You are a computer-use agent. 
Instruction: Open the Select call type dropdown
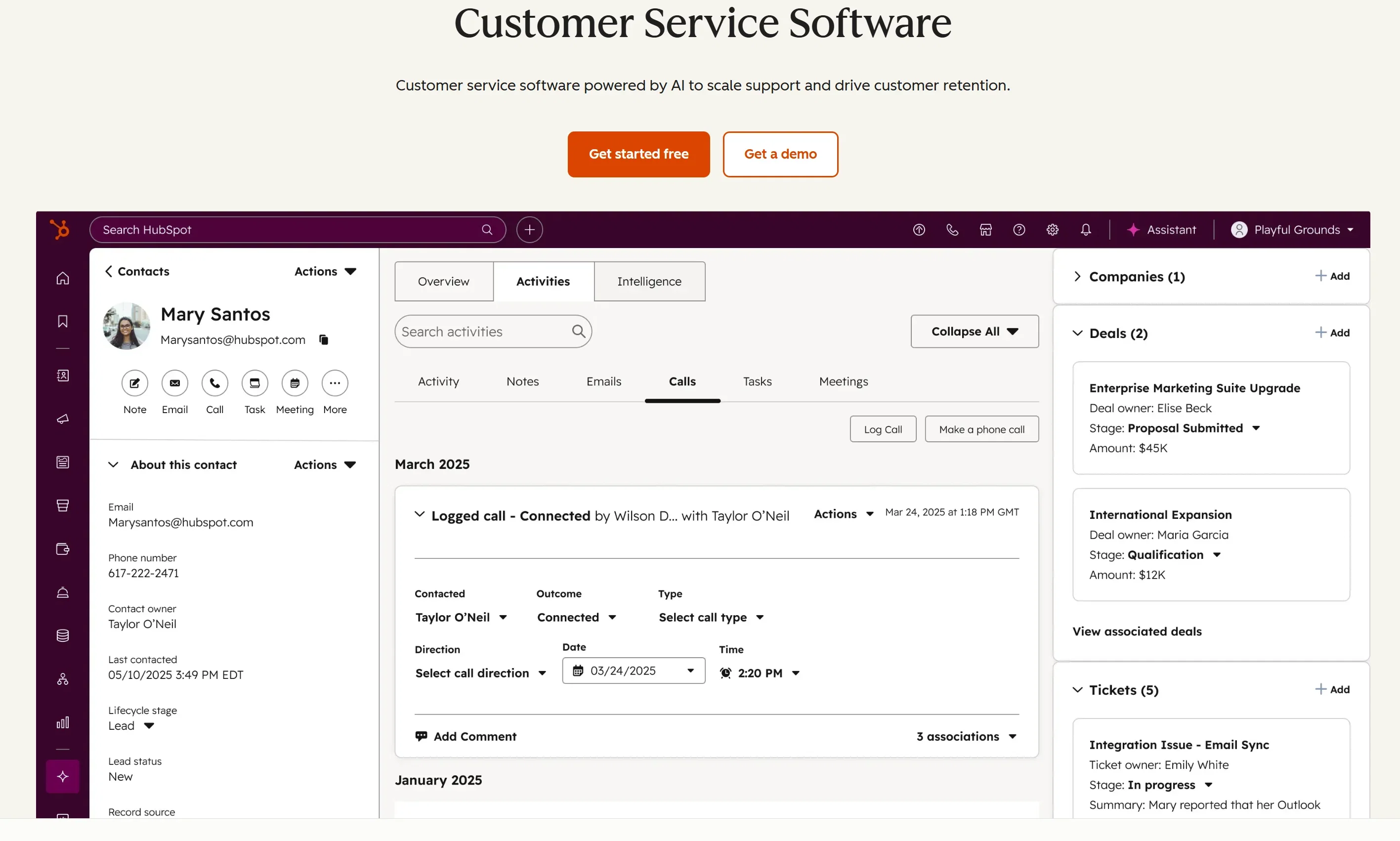point(711,617)
